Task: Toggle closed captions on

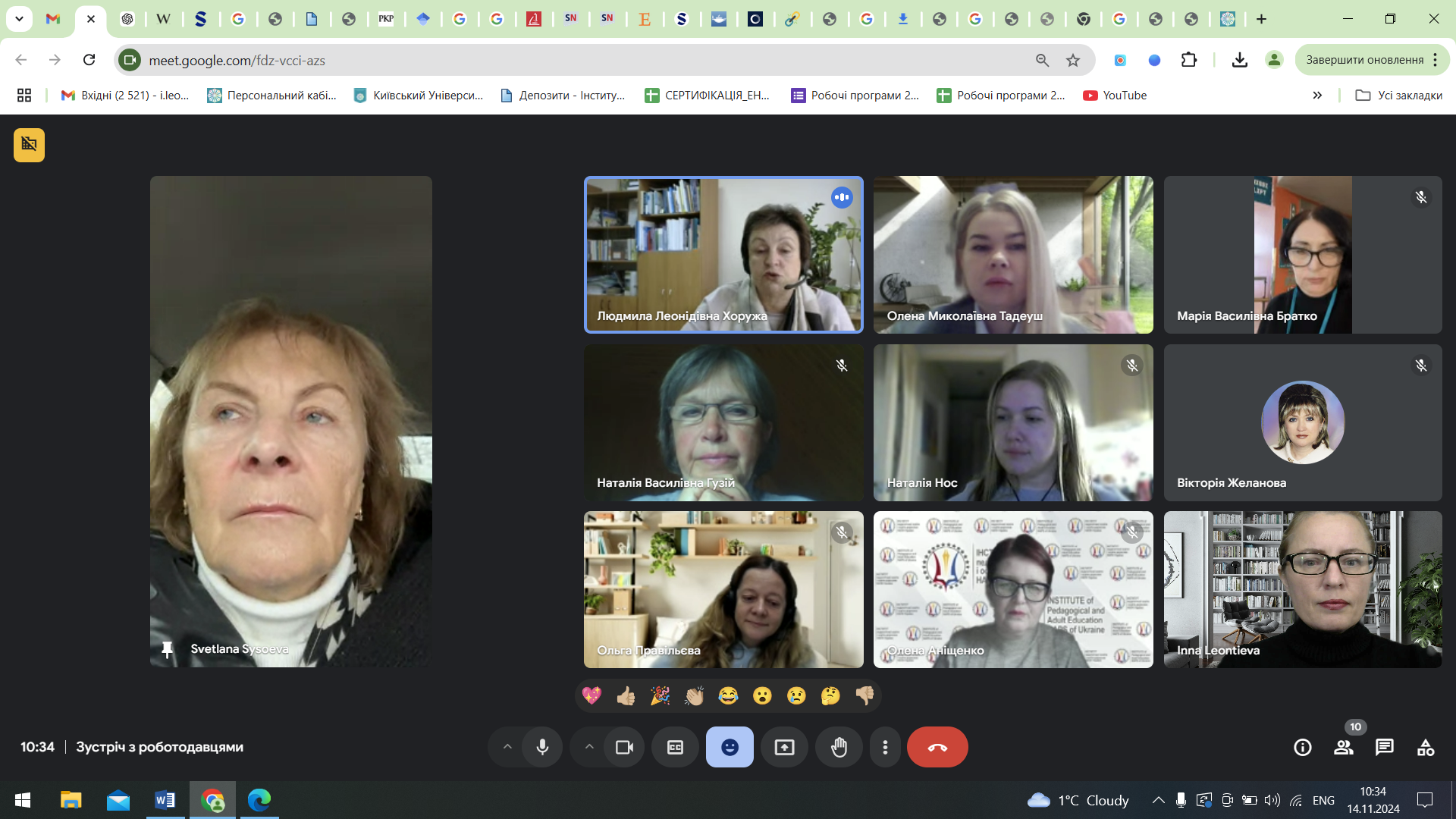Action: (675, 747)
